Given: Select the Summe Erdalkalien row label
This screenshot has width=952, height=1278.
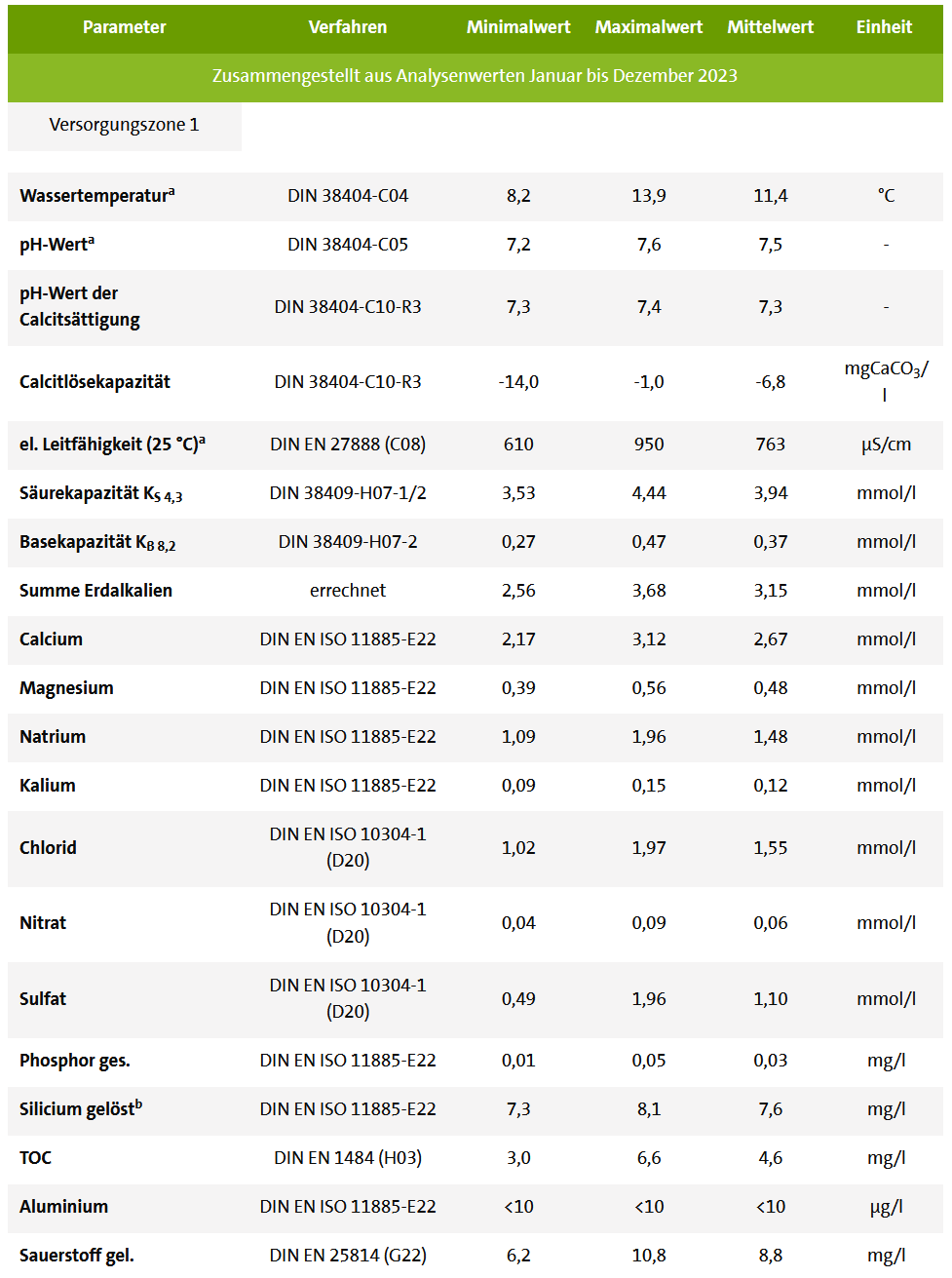Looking at the screenshot, I should click(x=95, y=591).
